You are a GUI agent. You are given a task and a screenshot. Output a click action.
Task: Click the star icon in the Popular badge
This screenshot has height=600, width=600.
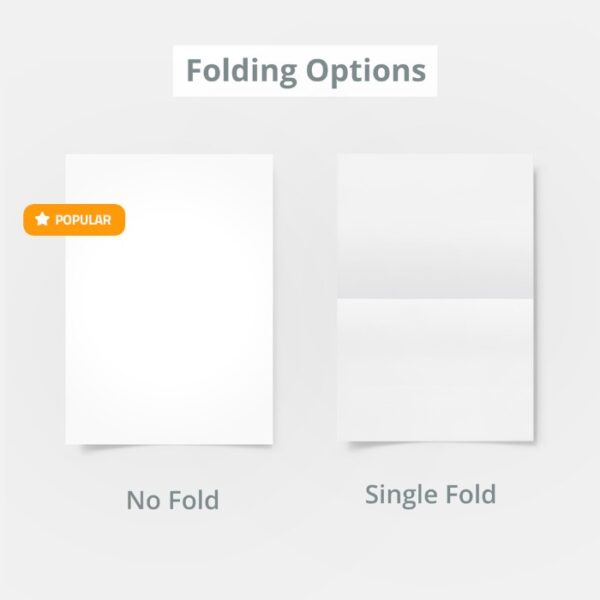42,219
